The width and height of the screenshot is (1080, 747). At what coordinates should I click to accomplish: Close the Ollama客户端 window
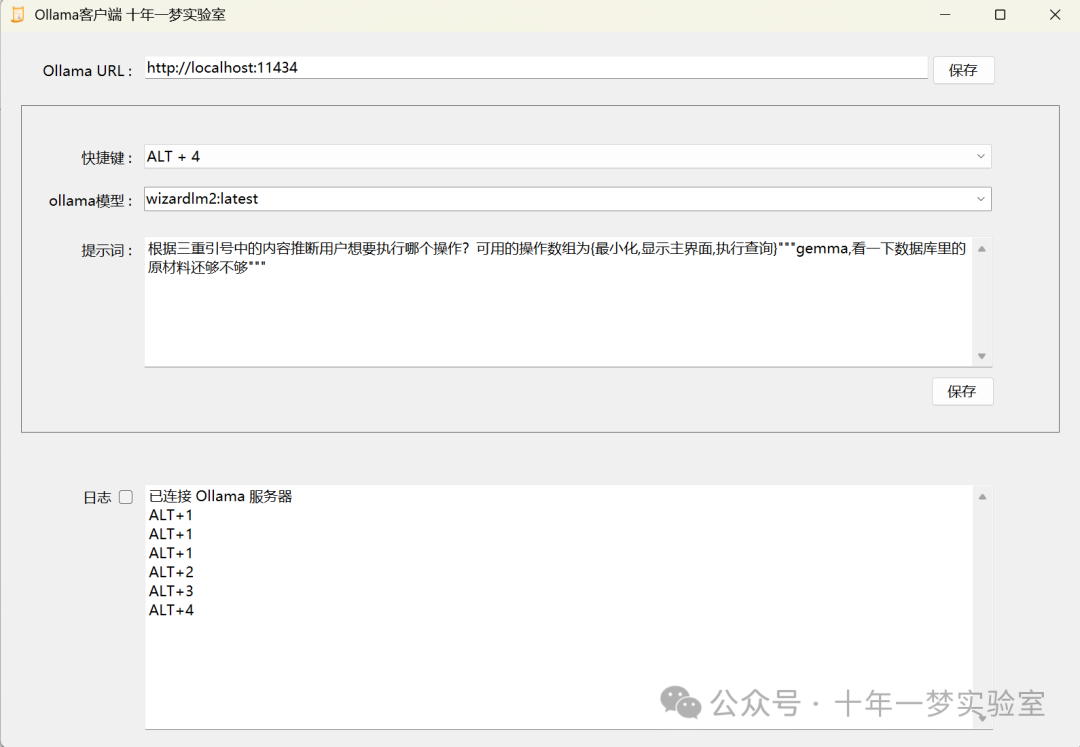pyautogui.click(x=1055, y=14)
